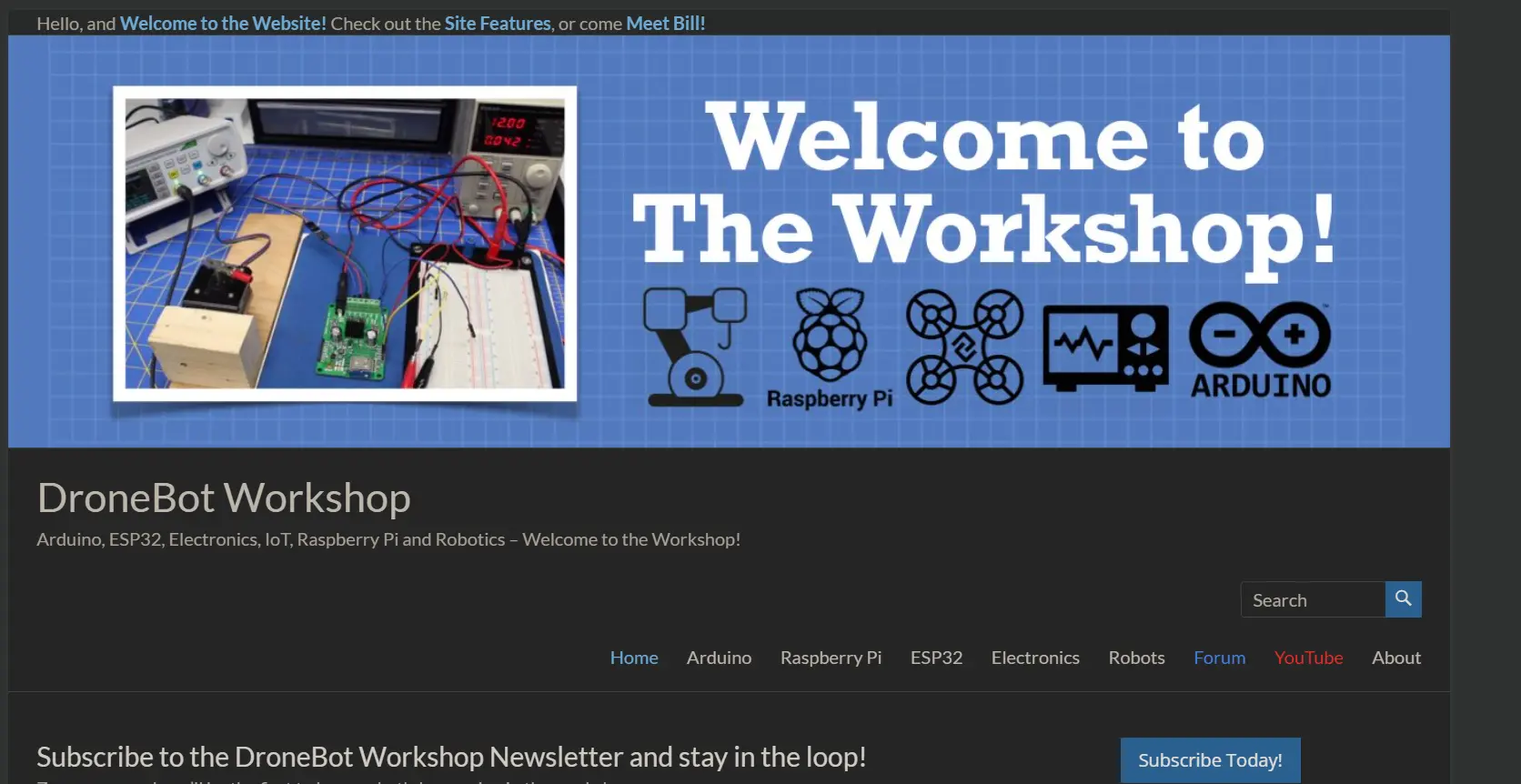
Task: Click the Subscribe Today! button
Action: coord(1210,760)
